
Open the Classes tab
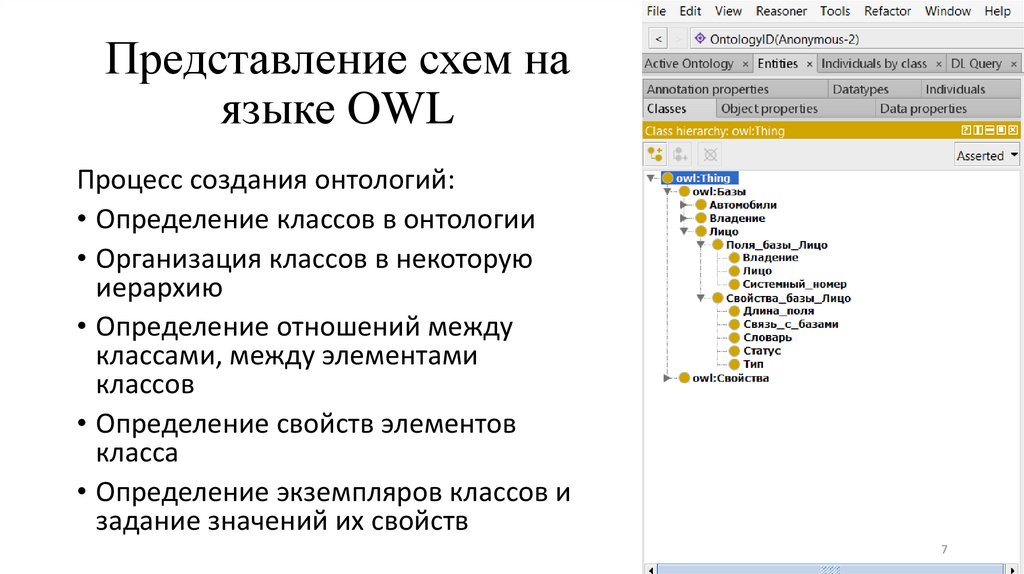coord(678,108)
